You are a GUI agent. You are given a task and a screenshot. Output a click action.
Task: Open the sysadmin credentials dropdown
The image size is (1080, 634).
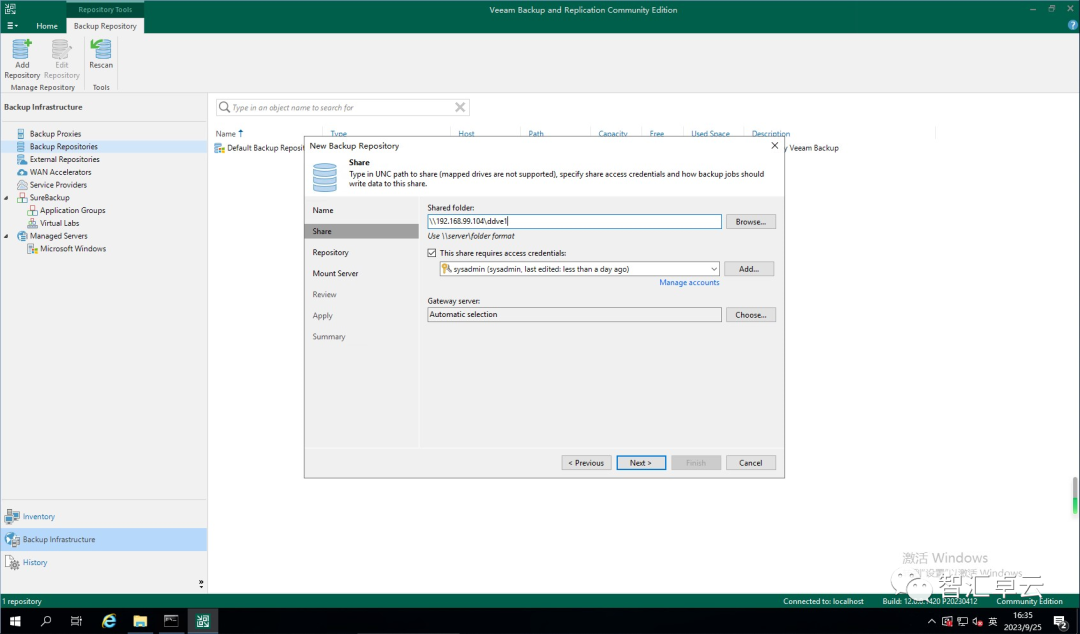tap(579, 269)
